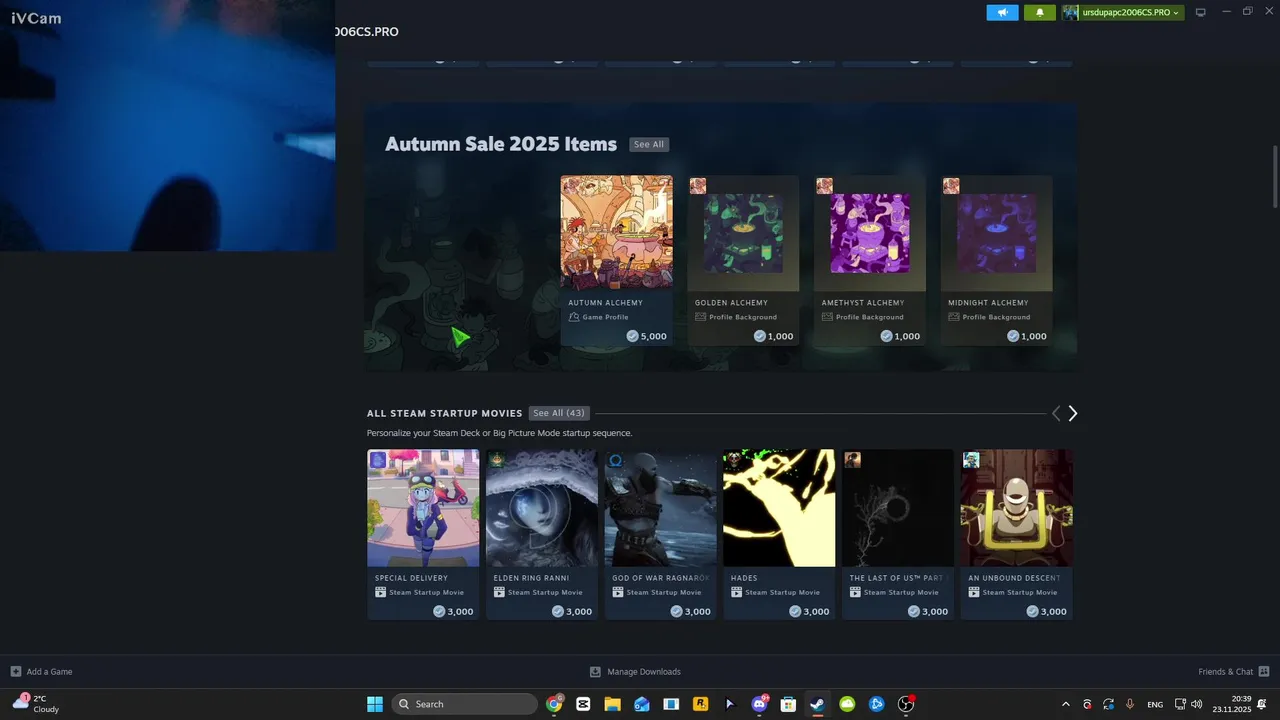Open Amethyst Alchemy profile background thumbnail
1280x720 pixels.
pos(870,232)
